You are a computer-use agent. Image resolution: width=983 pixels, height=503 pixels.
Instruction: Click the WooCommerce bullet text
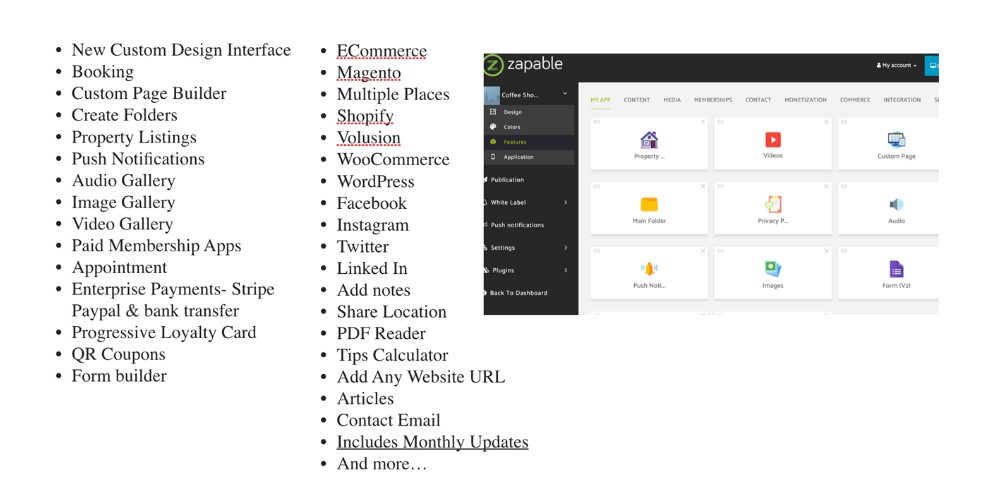(393, 159)
